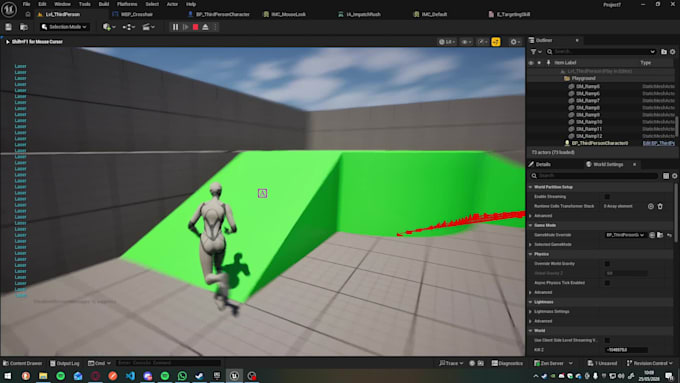680x383 pixels.
Task: Open the quick add content dropdown
Action: [x=109, y=27]
